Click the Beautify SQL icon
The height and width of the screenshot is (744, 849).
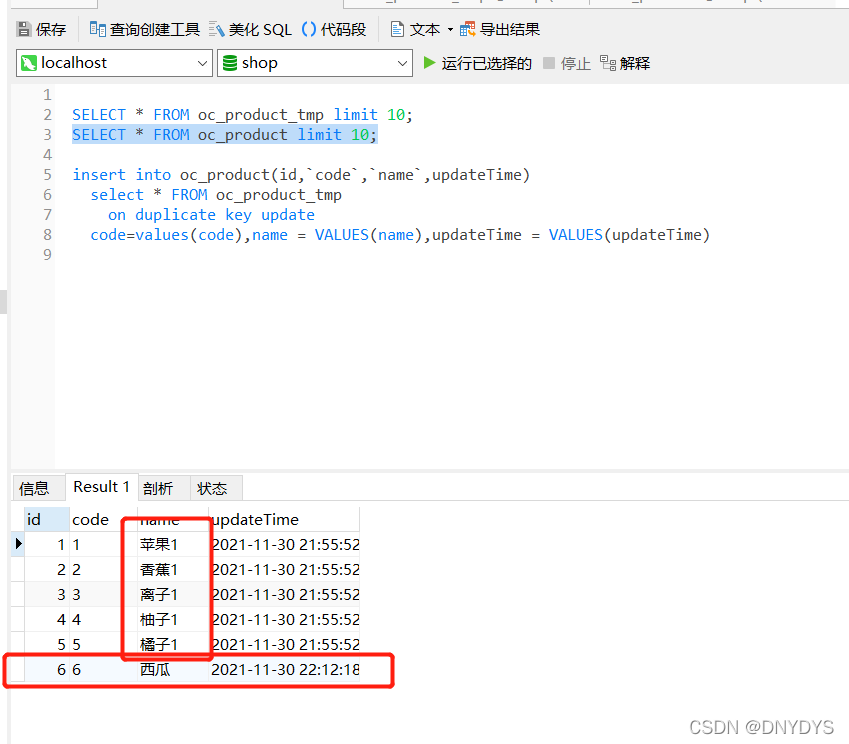(x=217, y=29)
